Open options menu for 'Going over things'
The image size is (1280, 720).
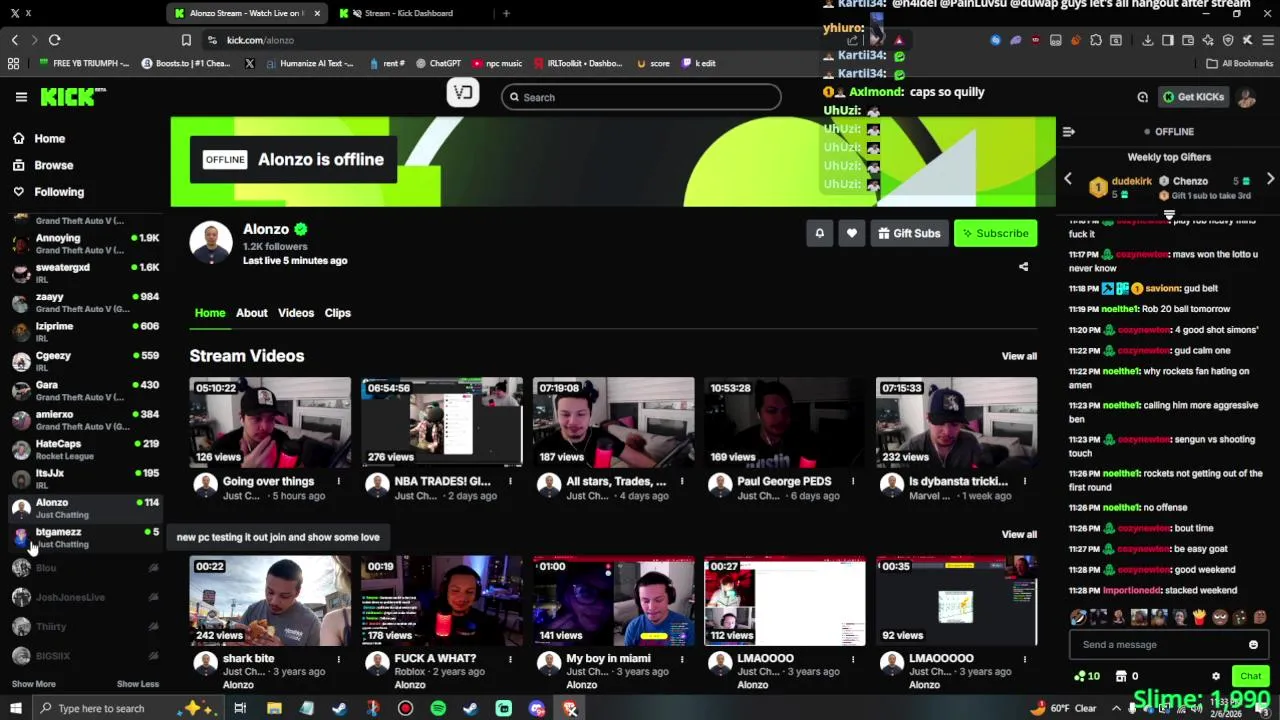click(338, 482)
